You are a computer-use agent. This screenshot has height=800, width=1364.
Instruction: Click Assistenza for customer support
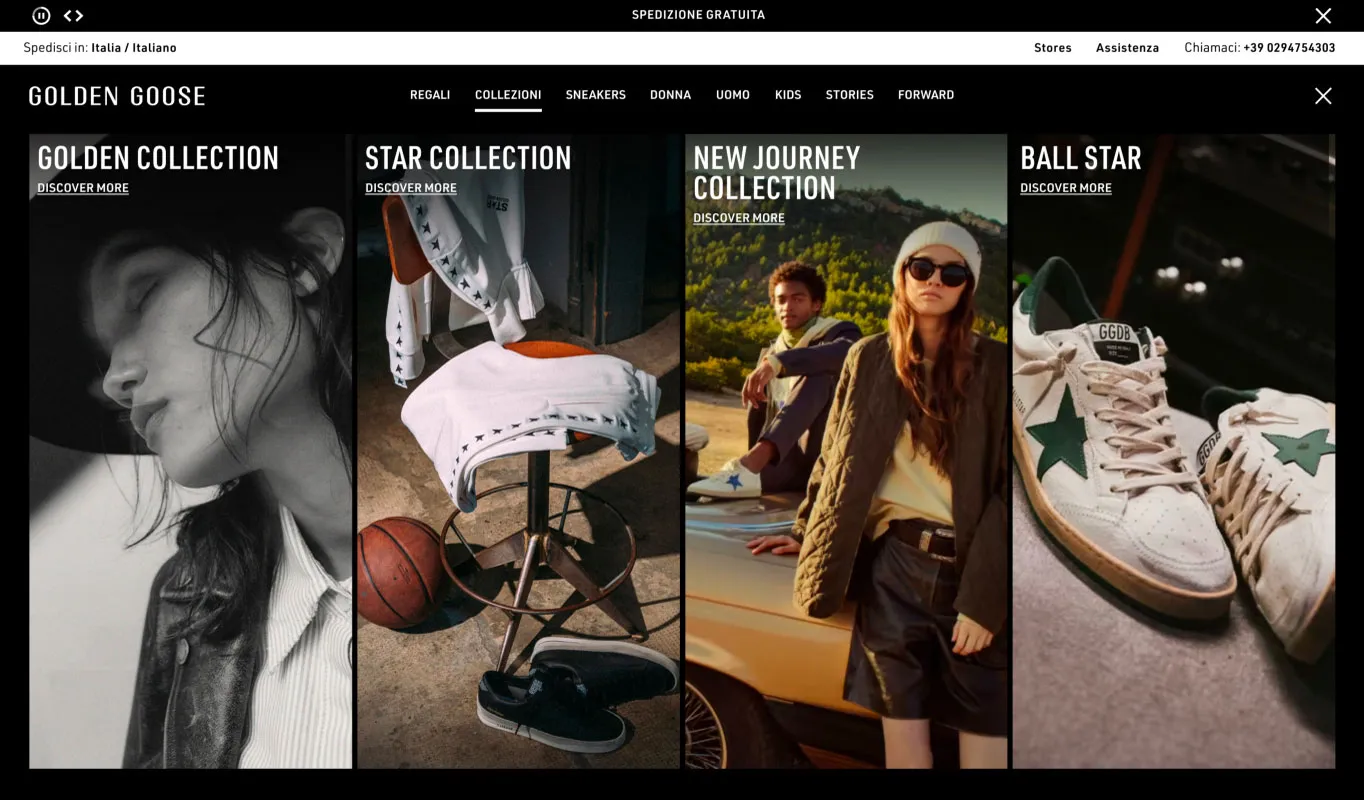[1127, 47]
